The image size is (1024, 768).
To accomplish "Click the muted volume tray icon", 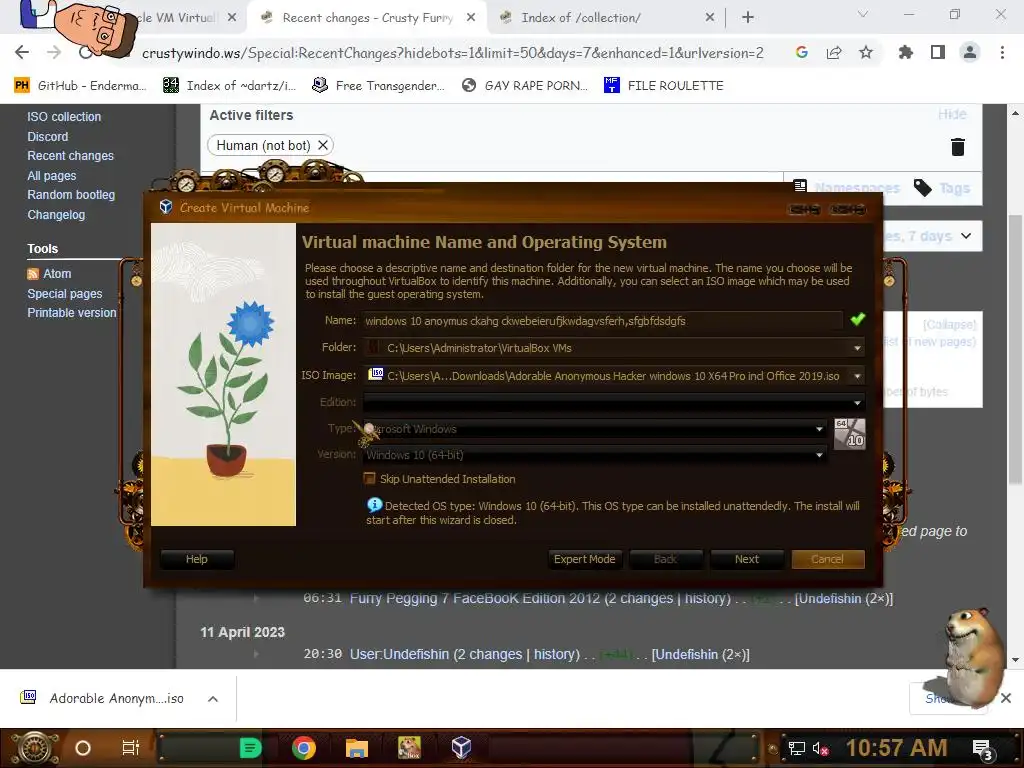I will point(821,748).
